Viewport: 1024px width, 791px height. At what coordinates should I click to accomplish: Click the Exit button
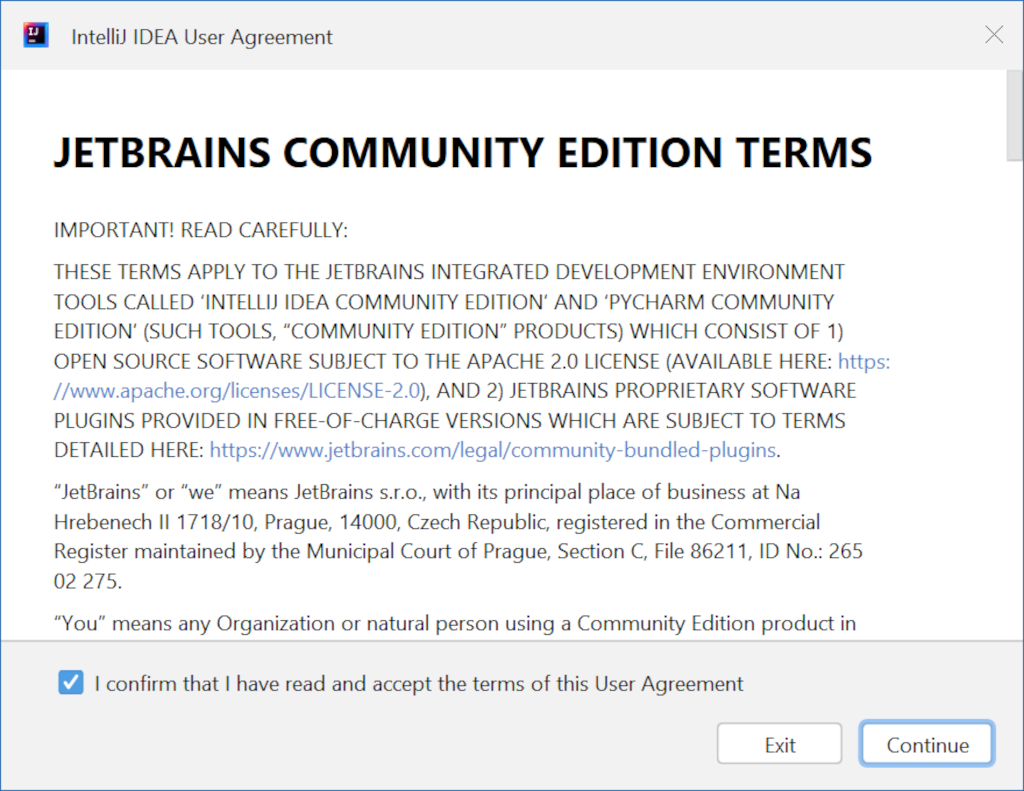coord(779,744)
